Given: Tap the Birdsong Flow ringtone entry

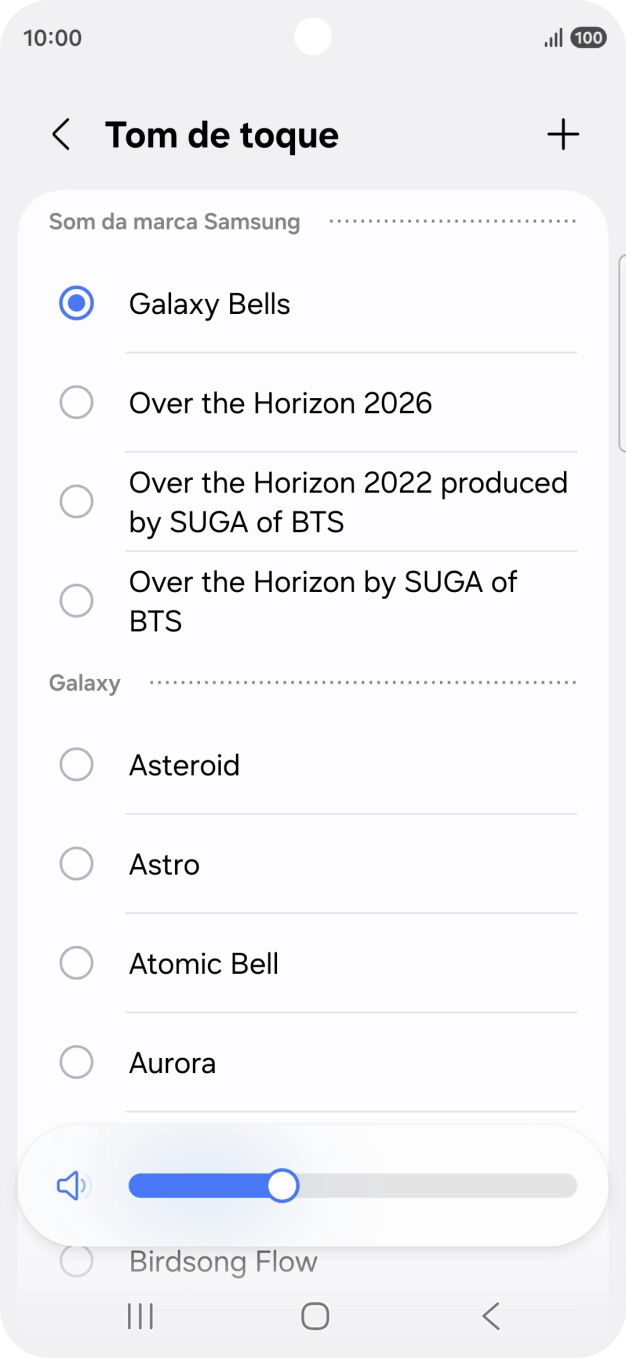Looking at the screenshot, I should (223, 1262).
